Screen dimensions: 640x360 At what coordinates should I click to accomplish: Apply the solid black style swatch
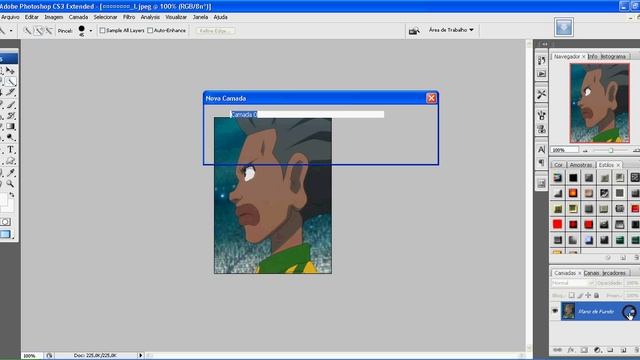573,178
